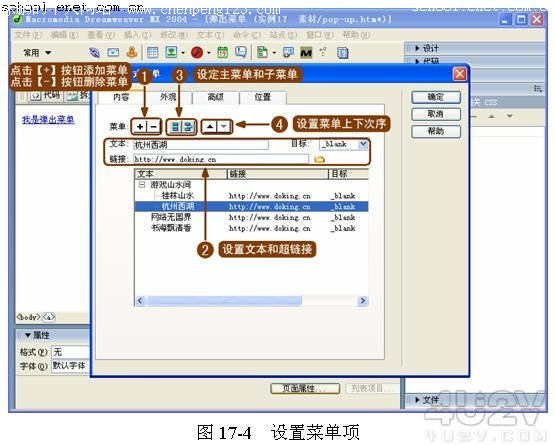555x445 pixels.
Task: Open the 站点(S) menu
Action: click(x=283, y=35)
